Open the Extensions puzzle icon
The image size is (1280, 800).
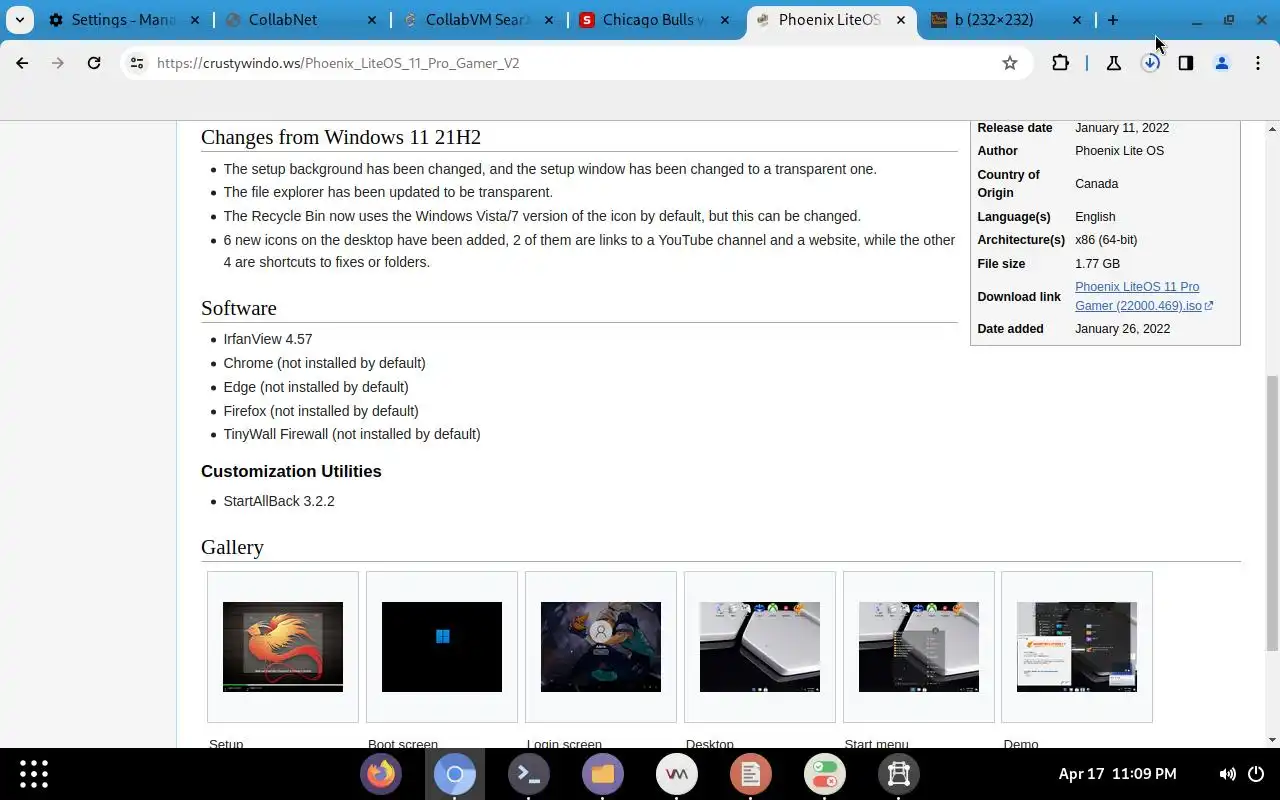1060,63
